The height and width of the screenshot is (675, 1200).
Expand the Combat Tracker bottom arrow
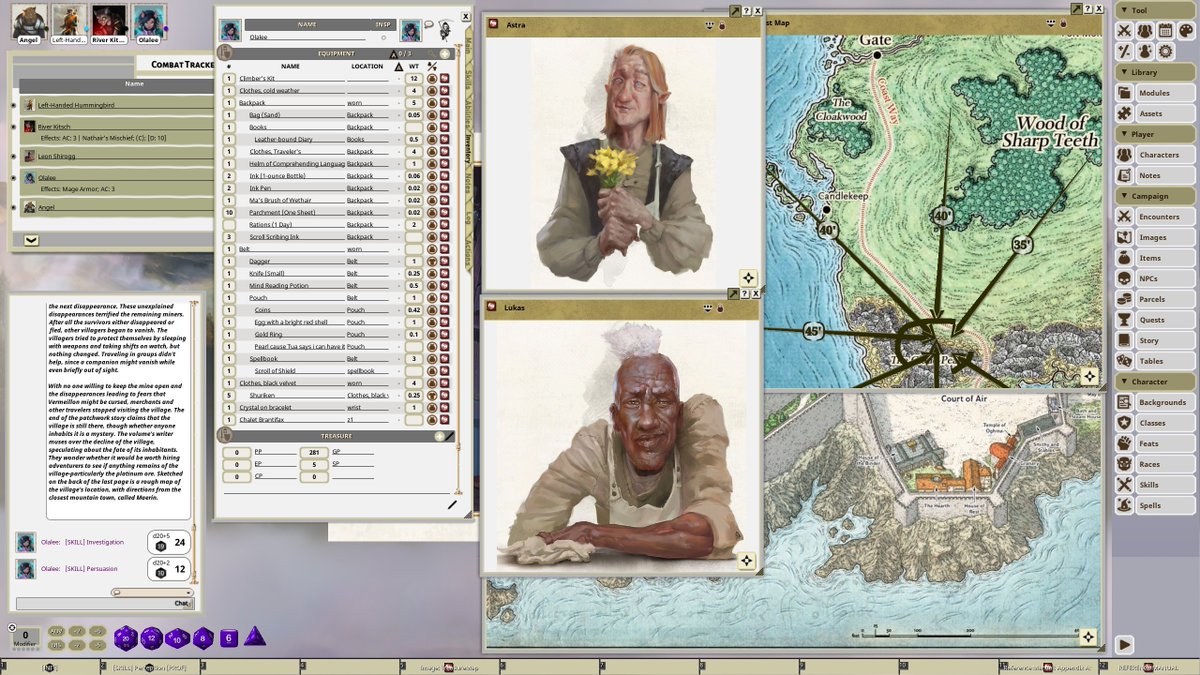(x=31, y=240)
